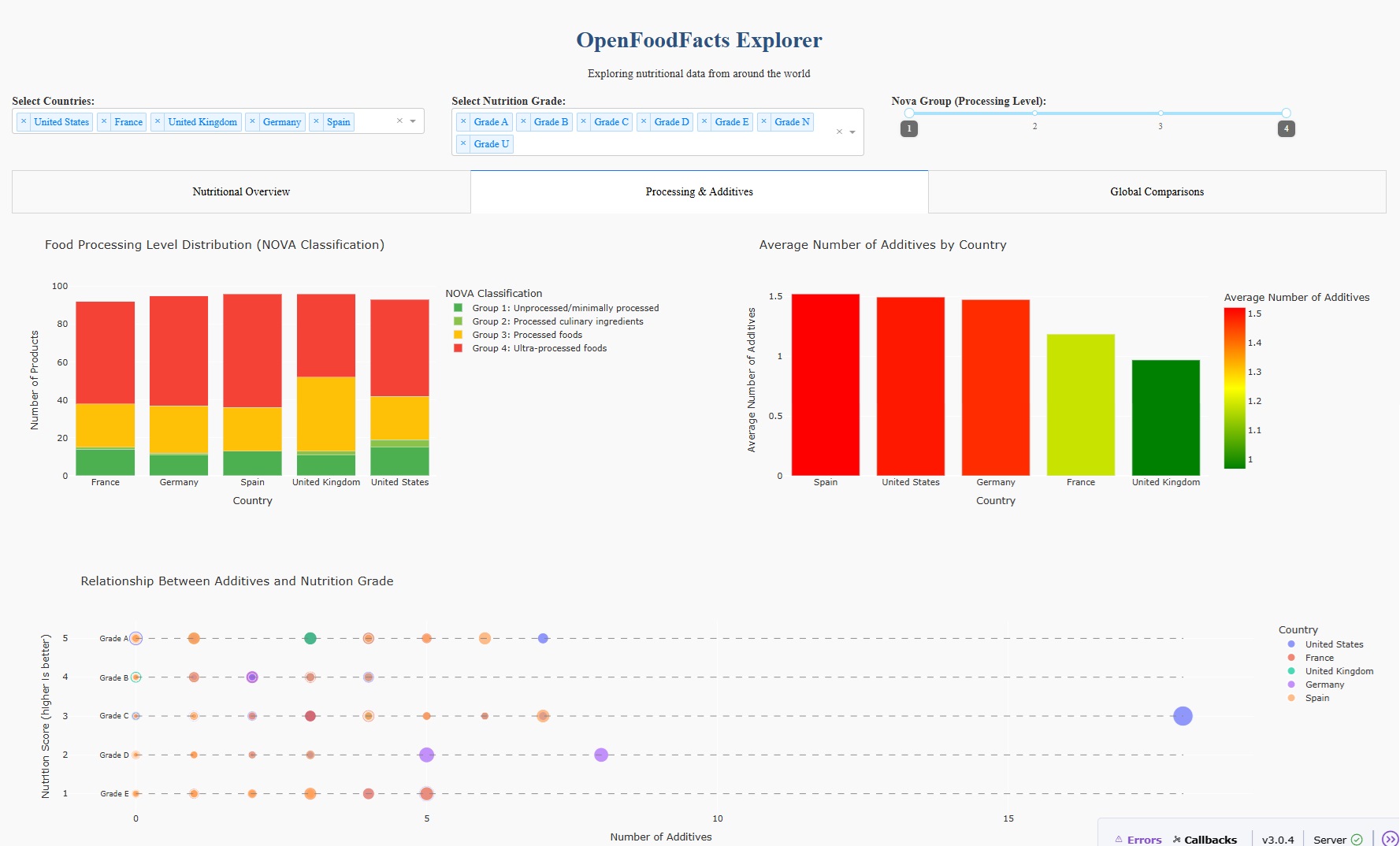
Task: Remove Grade U nutrition tag
Action: point(463,144)
